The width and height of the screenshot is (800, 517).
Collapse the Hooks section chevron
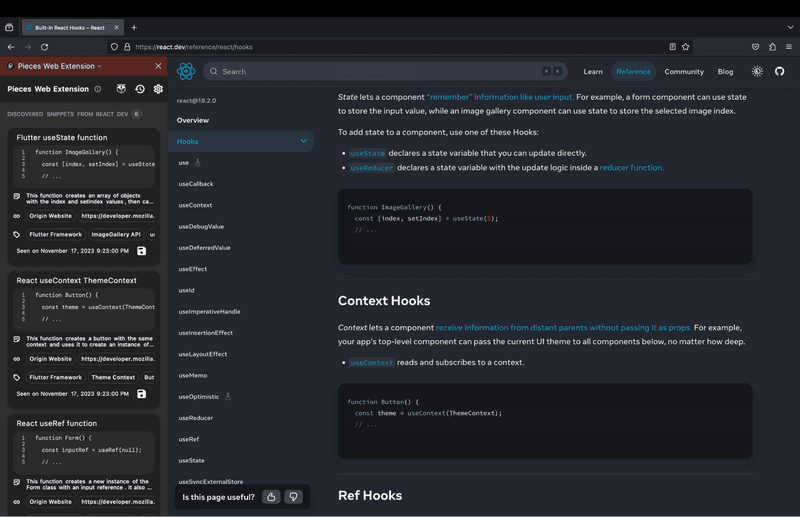pyautogui.click(x=304, y=141)
